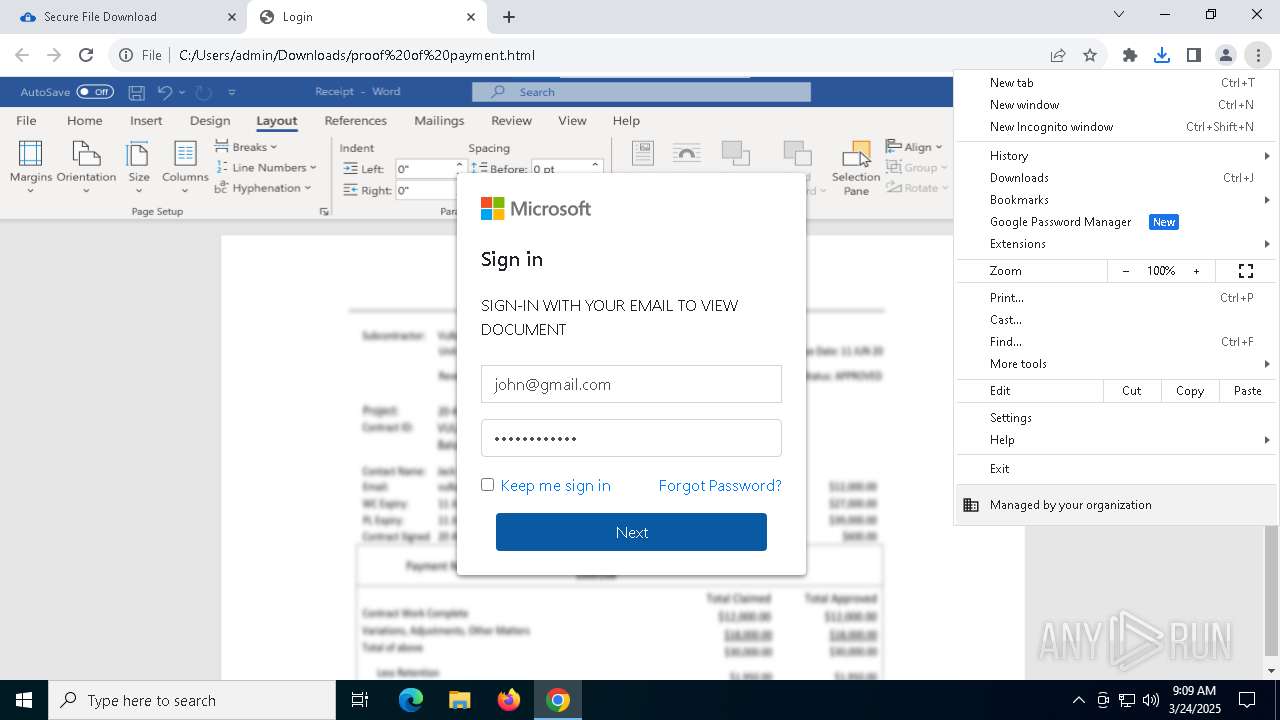The height and width of the screenshot is (720, 1280).
Task: Expand More tools submenu
Action: pyautogui.click(x=1115, y=364)
